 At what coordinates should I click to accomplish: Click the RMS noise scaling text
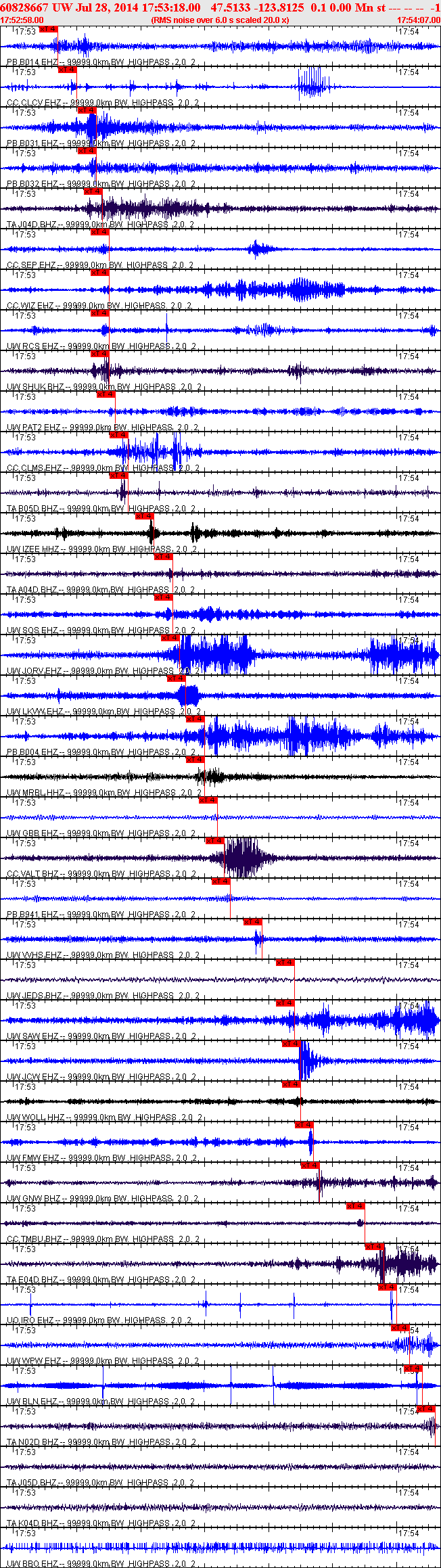pos(220,20)
